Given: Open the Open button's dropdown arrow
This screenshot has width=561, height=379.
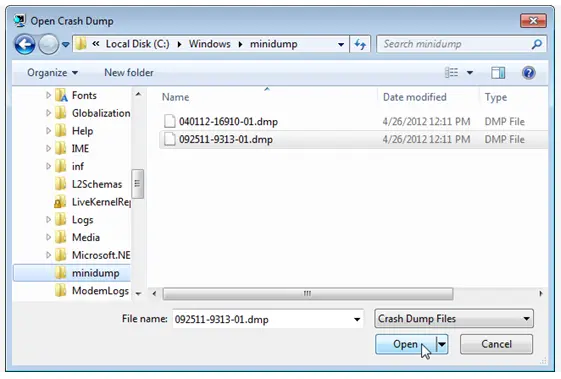Looking at the screenshot, I should point(442,344).
